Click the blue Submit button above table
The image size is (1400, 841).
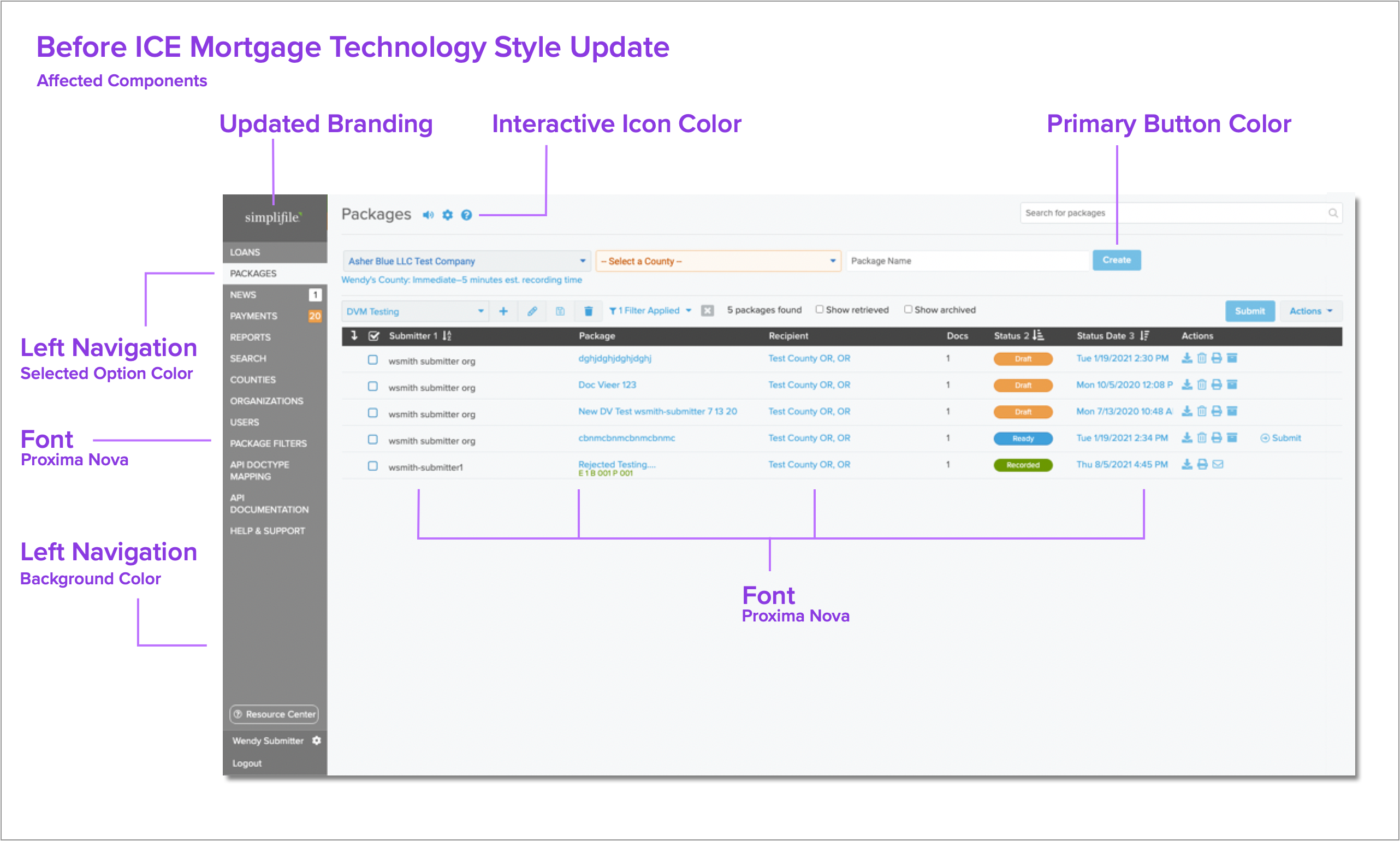pyautogui.click(x=1250, y=311)
